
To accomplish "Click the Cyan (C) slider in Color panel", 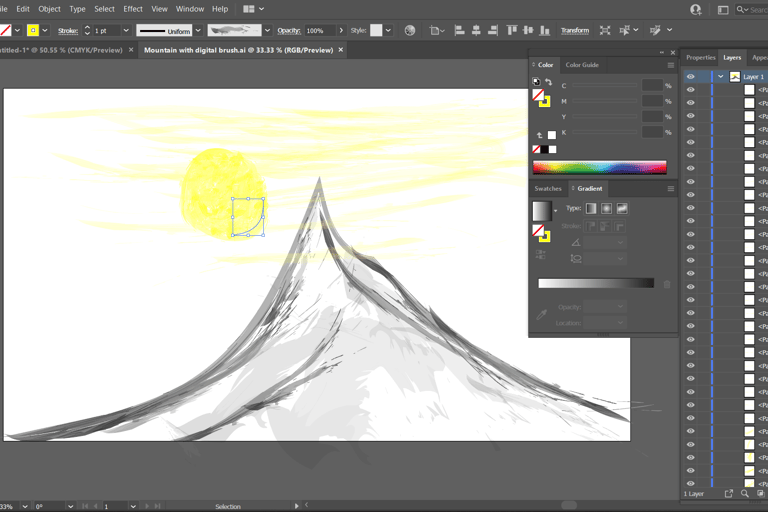I will coord(604,86).
